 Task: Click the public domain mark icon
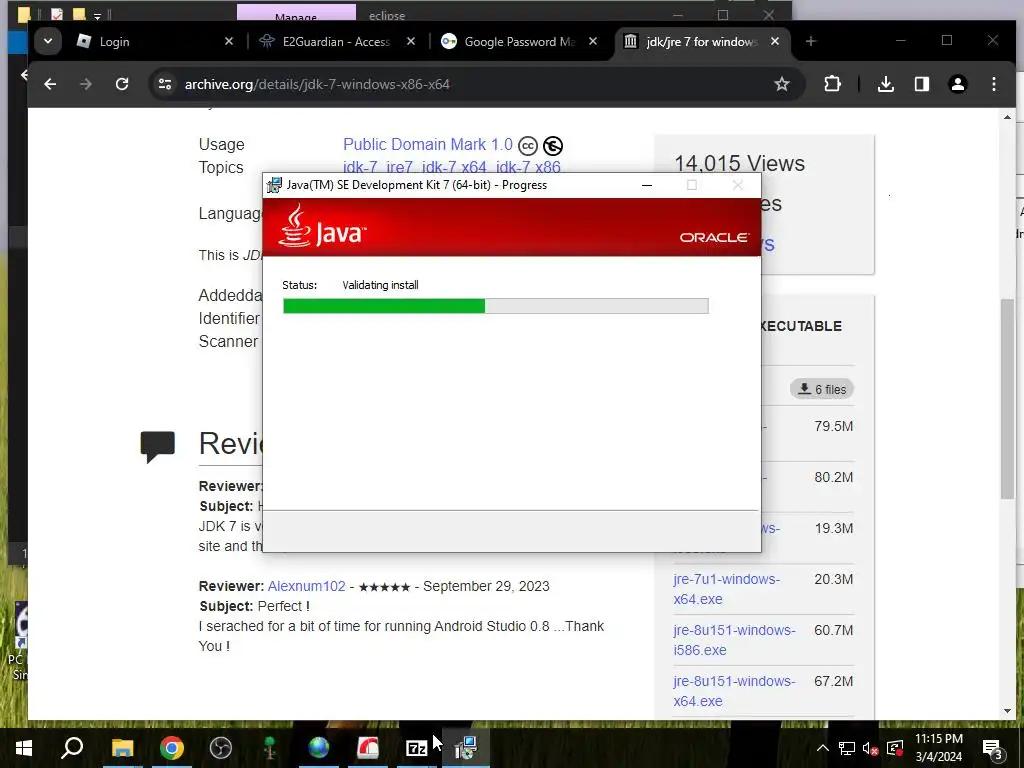click(552, 146)
